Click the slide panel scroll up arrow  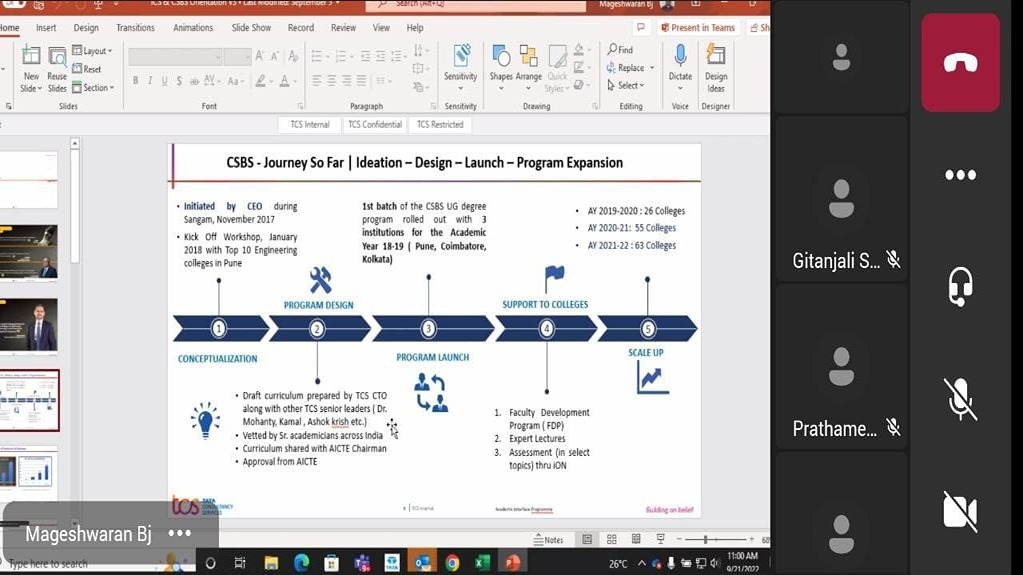click(x=75, y=144)
